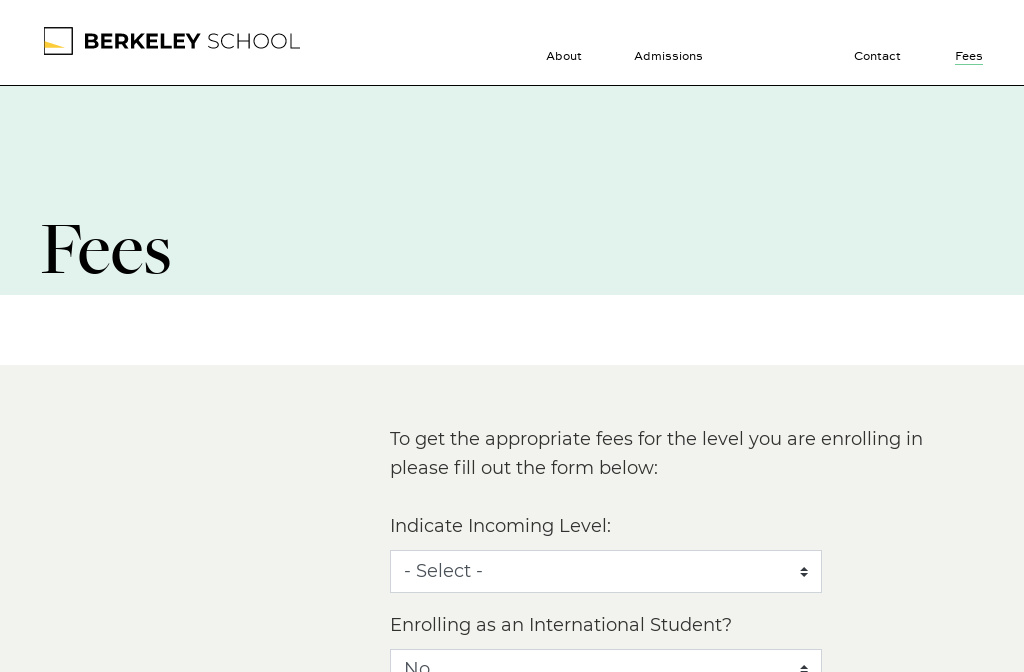Click the mint-green Fees page banner
The image size is (1024, 672).
coord(512,190)
